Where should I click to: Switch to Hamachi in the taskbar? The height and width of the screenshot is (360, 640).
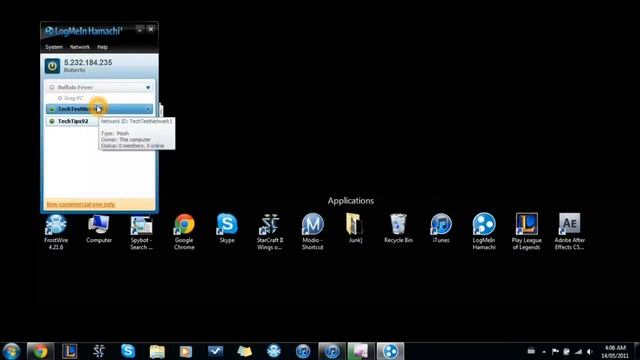pos(390,351)
